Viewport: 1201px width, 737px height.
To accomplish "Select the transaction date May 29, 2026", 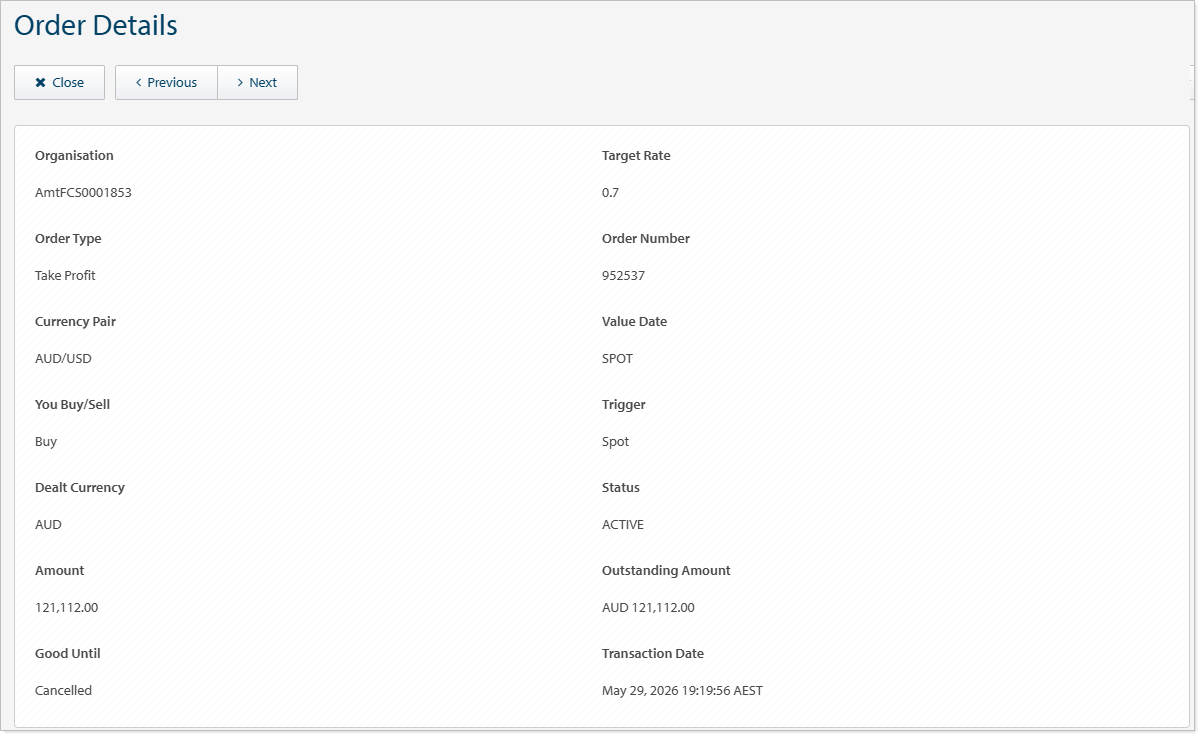I will pos(682,691).
